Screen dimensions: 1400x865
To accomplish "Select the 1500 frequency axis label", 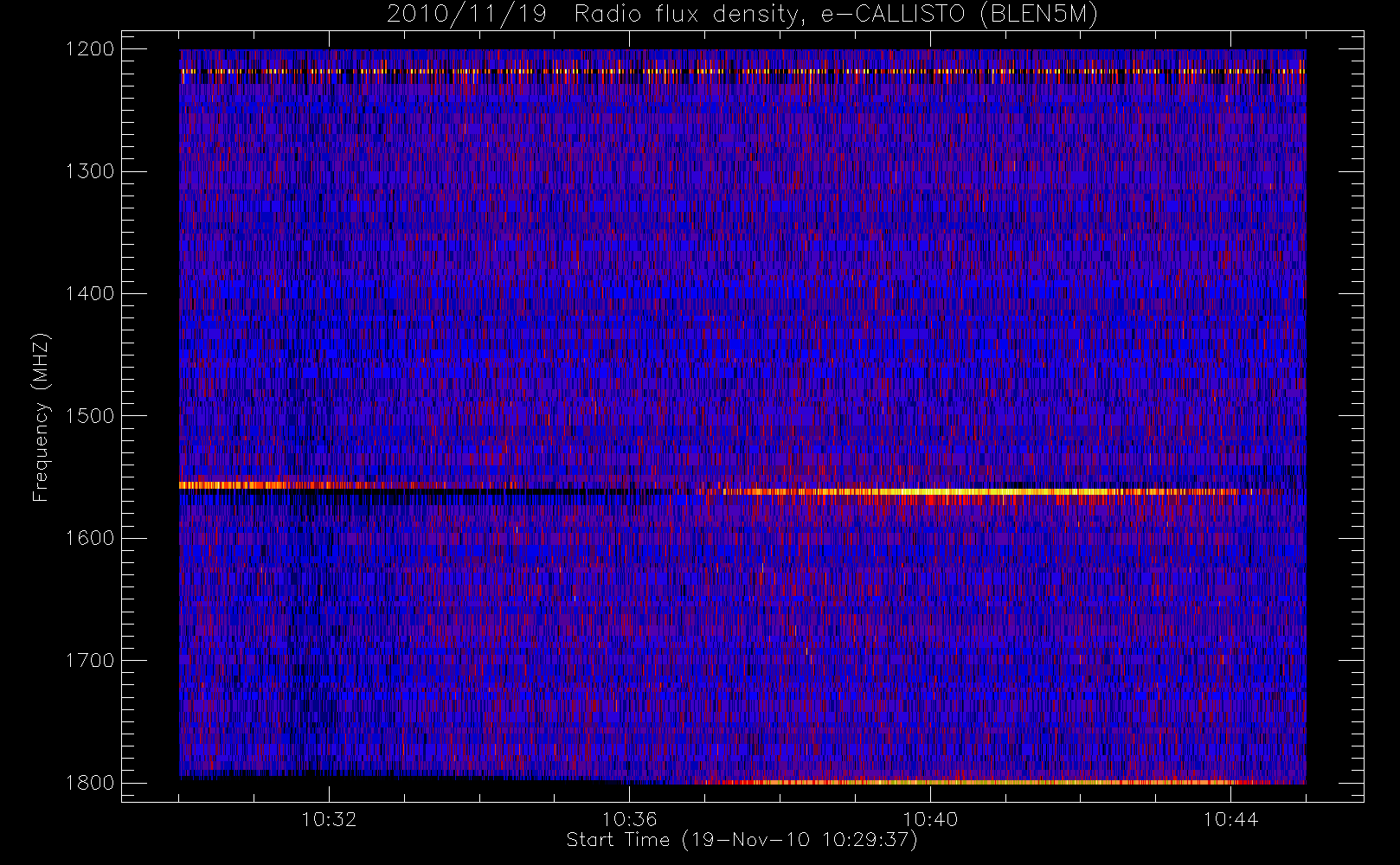I will tap(91, 416).
